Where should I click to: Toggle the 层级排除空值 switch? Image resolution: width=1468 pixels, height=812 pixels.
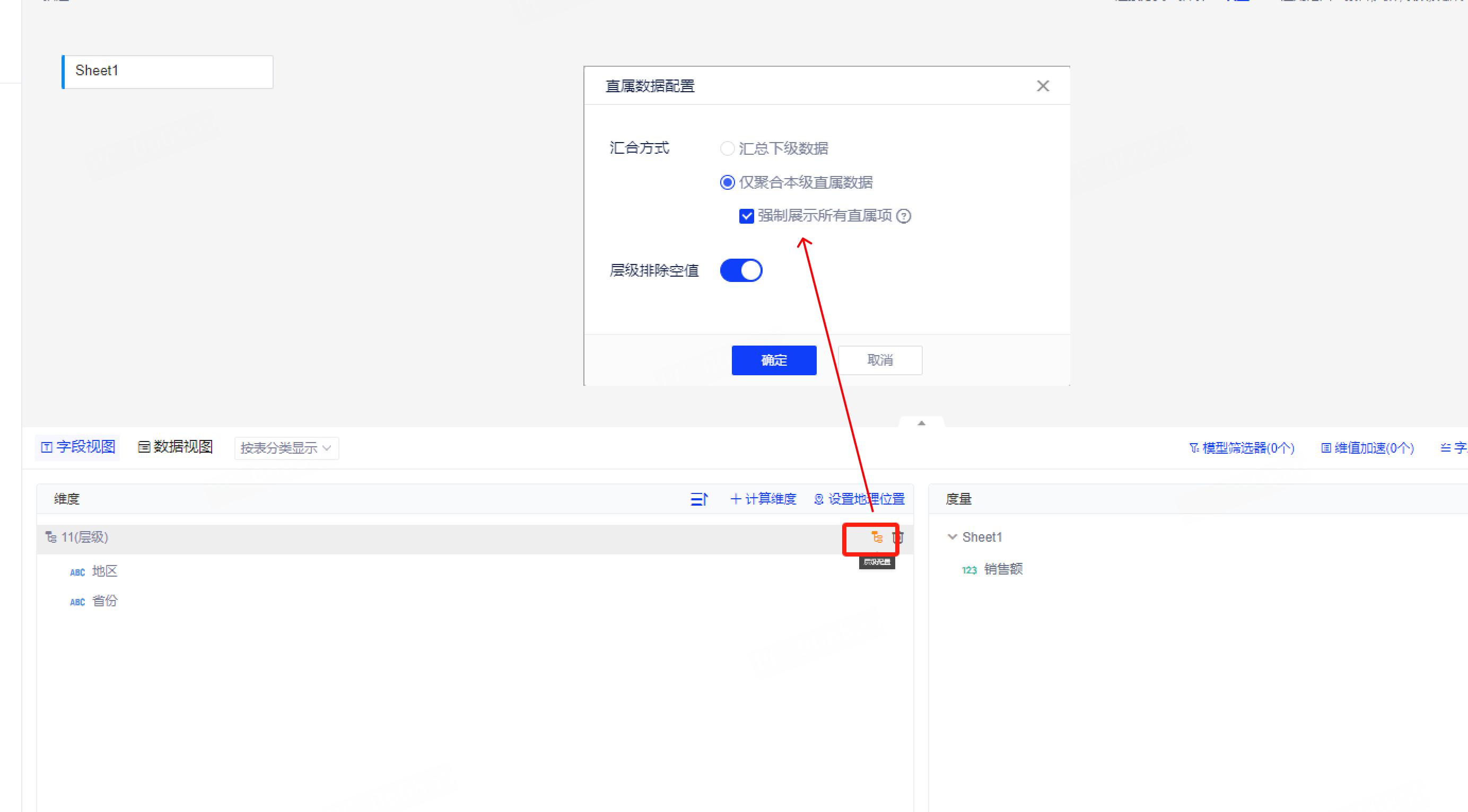point(741,270)
